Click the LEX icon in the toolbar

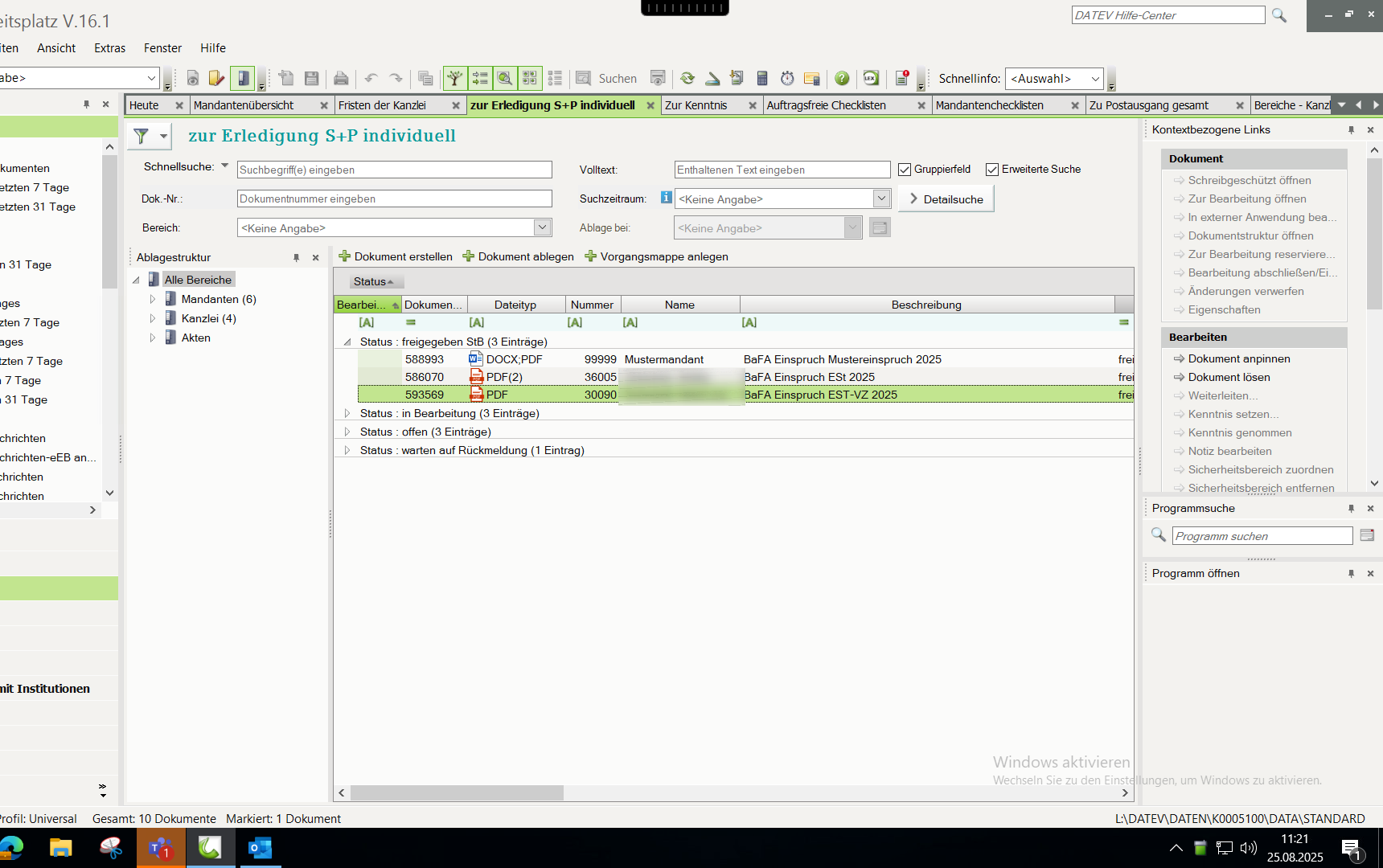(871, 78)
